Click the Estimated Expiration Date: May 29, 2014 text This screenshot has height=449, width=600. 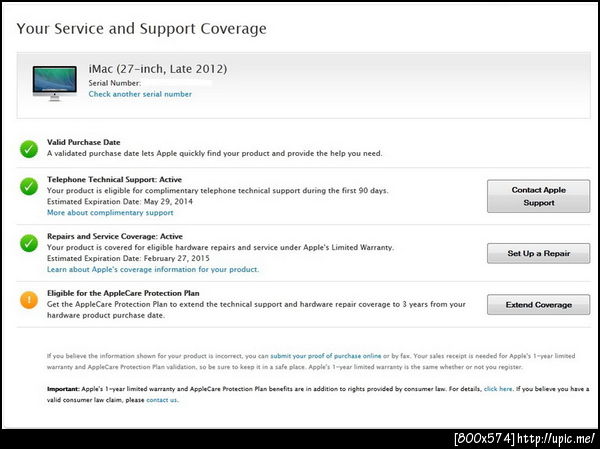click(120, 202)
